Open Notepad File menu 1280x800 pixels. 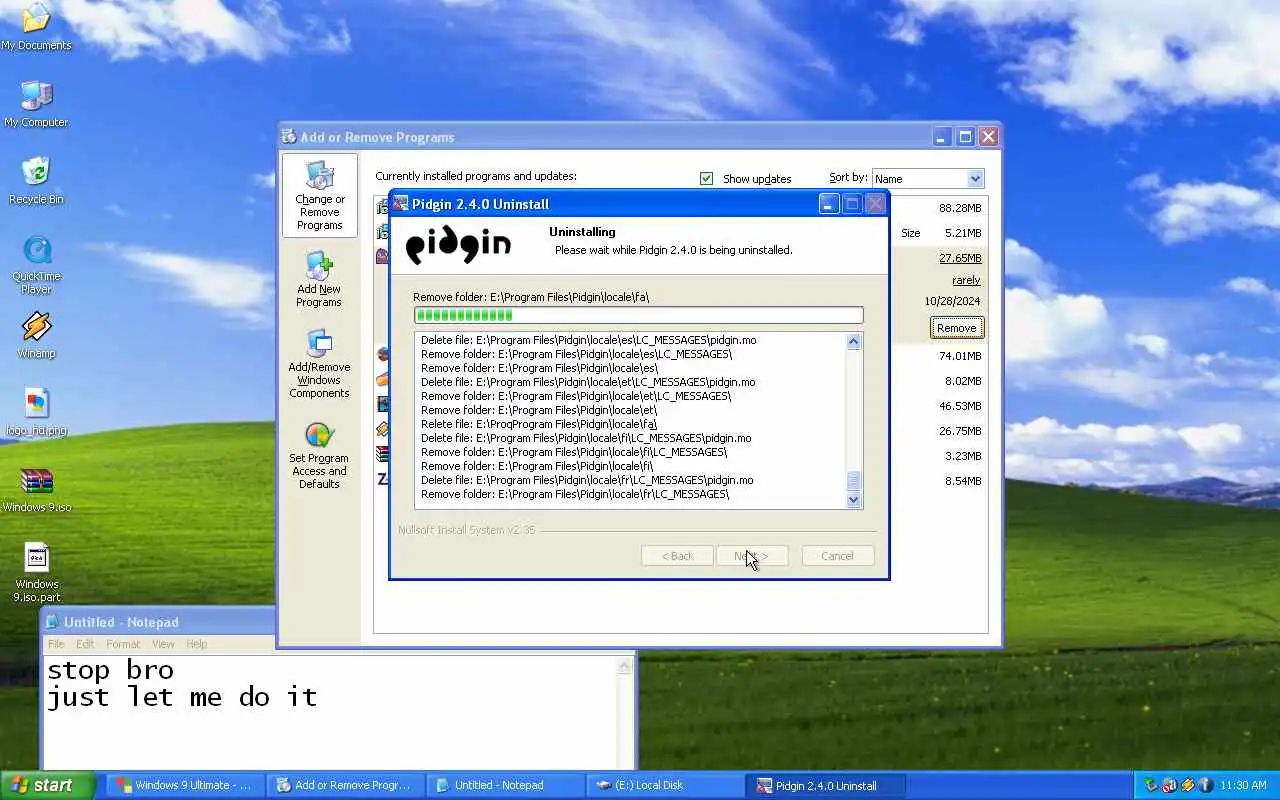tap(56, 644)
